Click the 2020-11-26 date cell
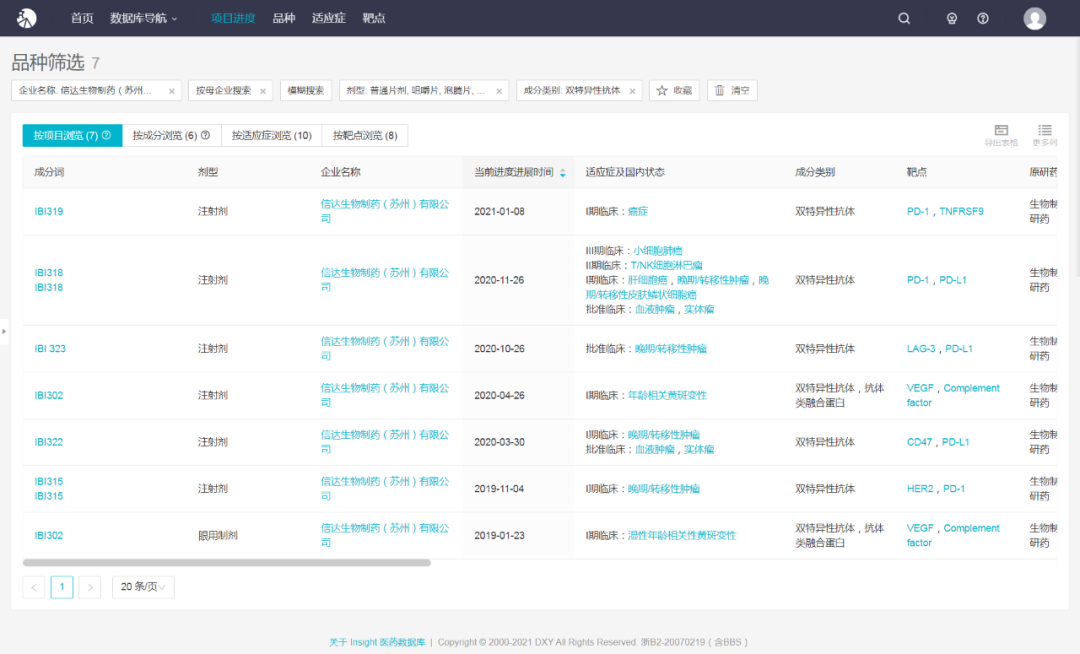The width and height of the screenshot is (1080, 654). 499,280
